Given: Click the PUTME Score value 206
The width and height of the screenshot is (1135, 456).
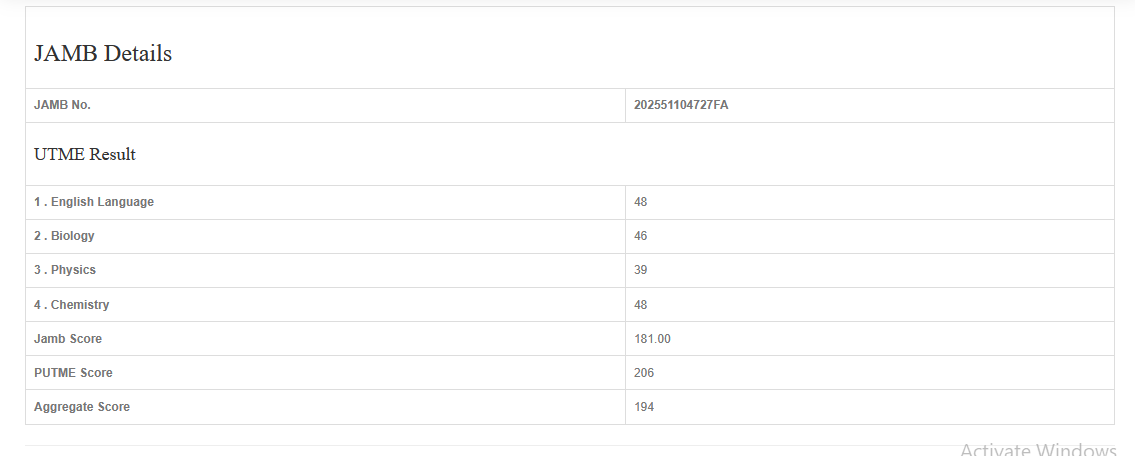Looking at the screenshot, I should [644, 373].
